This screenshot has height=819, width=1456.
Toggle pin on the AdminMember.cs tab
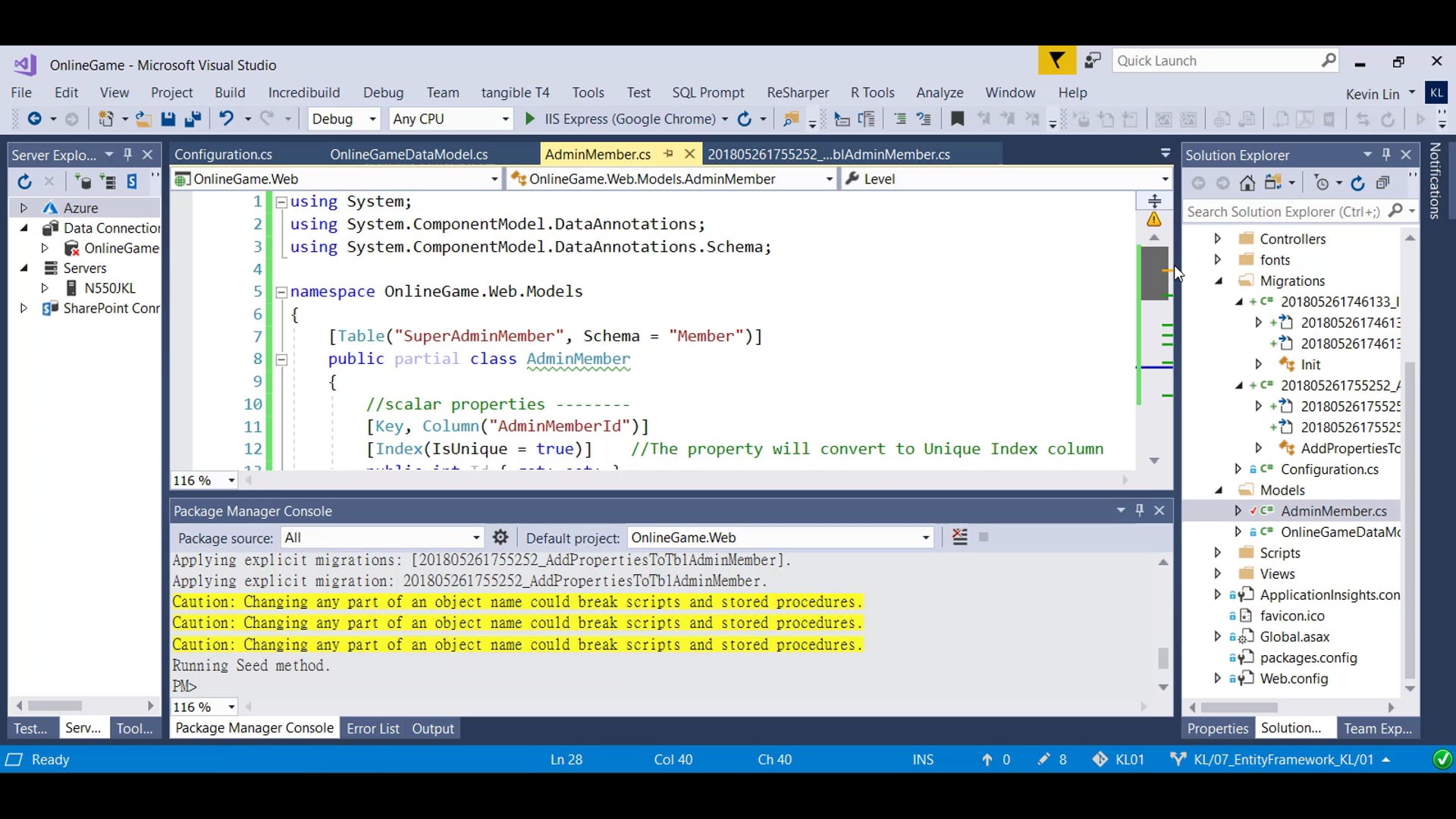pos(668,154)
